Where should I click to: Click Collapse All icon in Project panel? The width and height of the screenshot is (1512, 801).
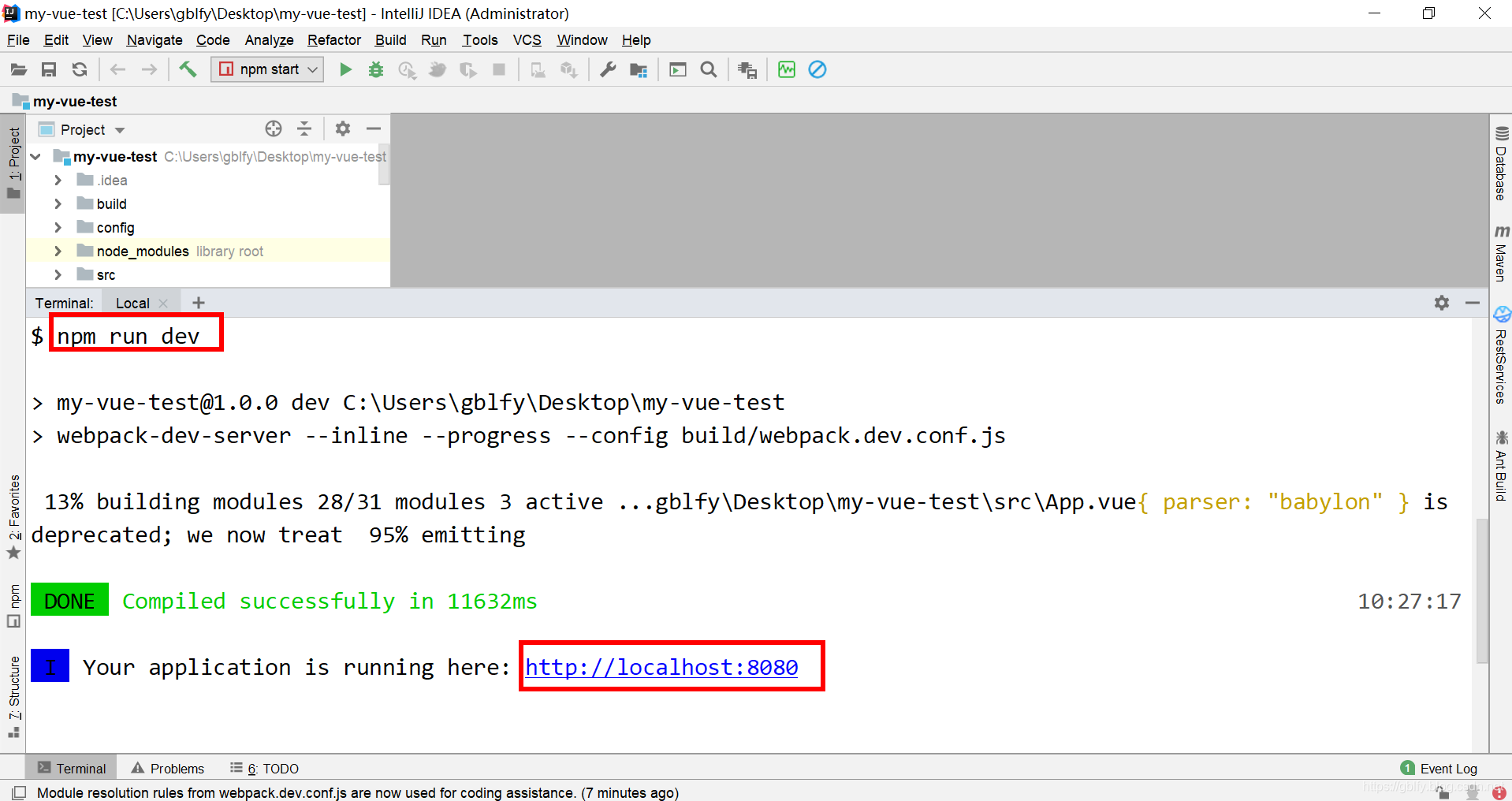(x=304, y=129)
